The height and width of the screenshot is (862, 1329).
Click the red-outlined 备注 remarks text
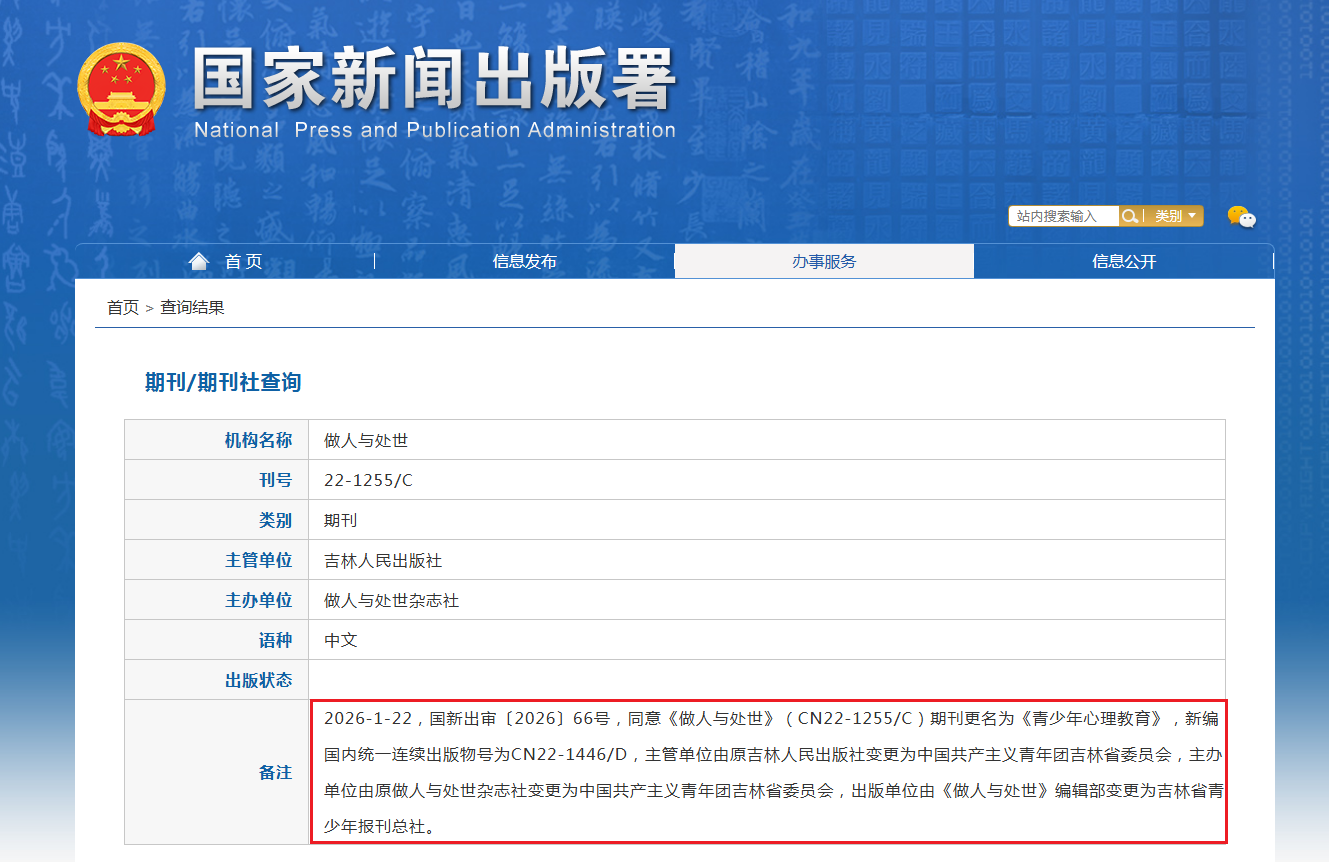pos(767,772)
